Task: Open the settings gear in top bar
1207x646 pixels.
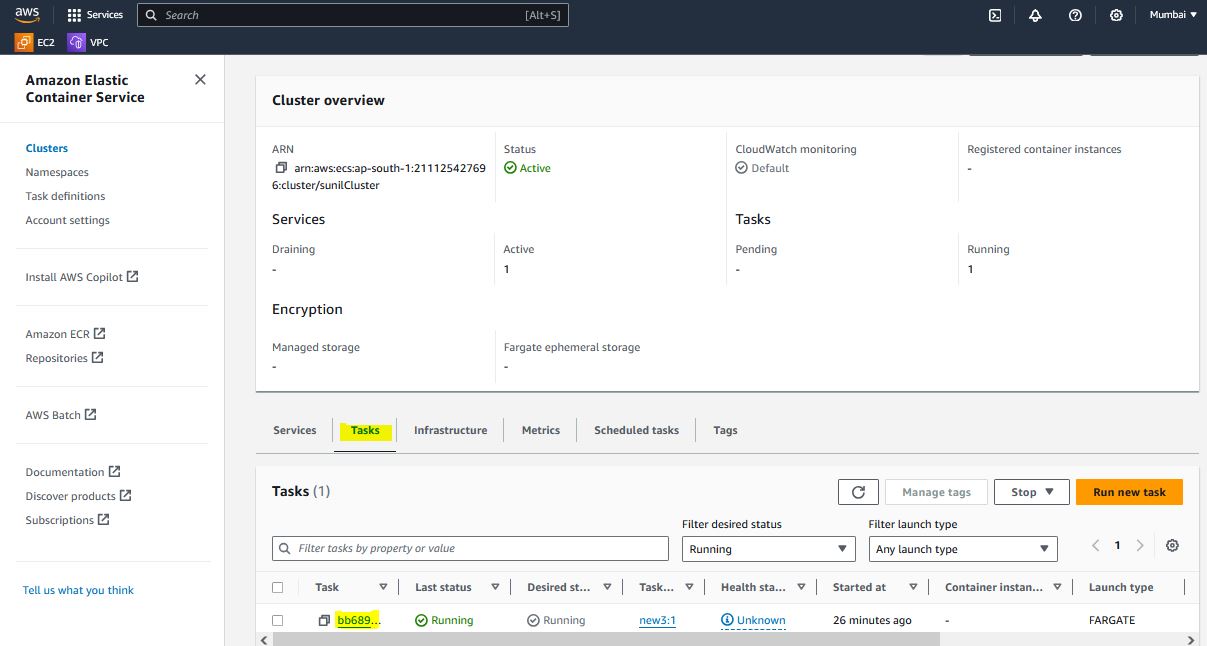Action: [x=1116, y=15]
